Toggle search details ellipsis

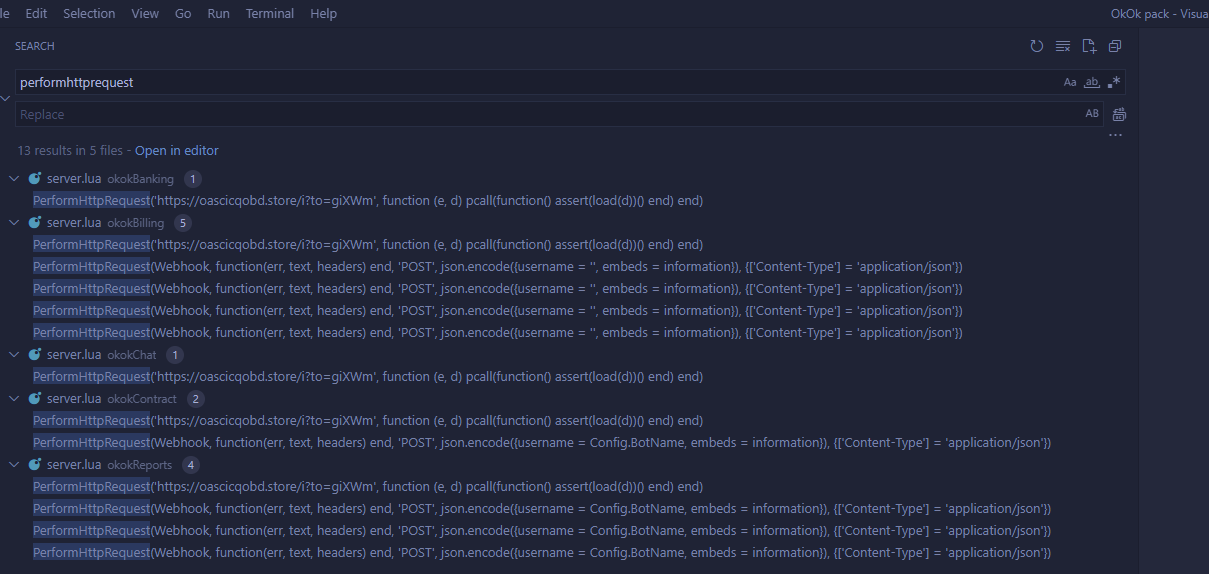pos(1116,135)
